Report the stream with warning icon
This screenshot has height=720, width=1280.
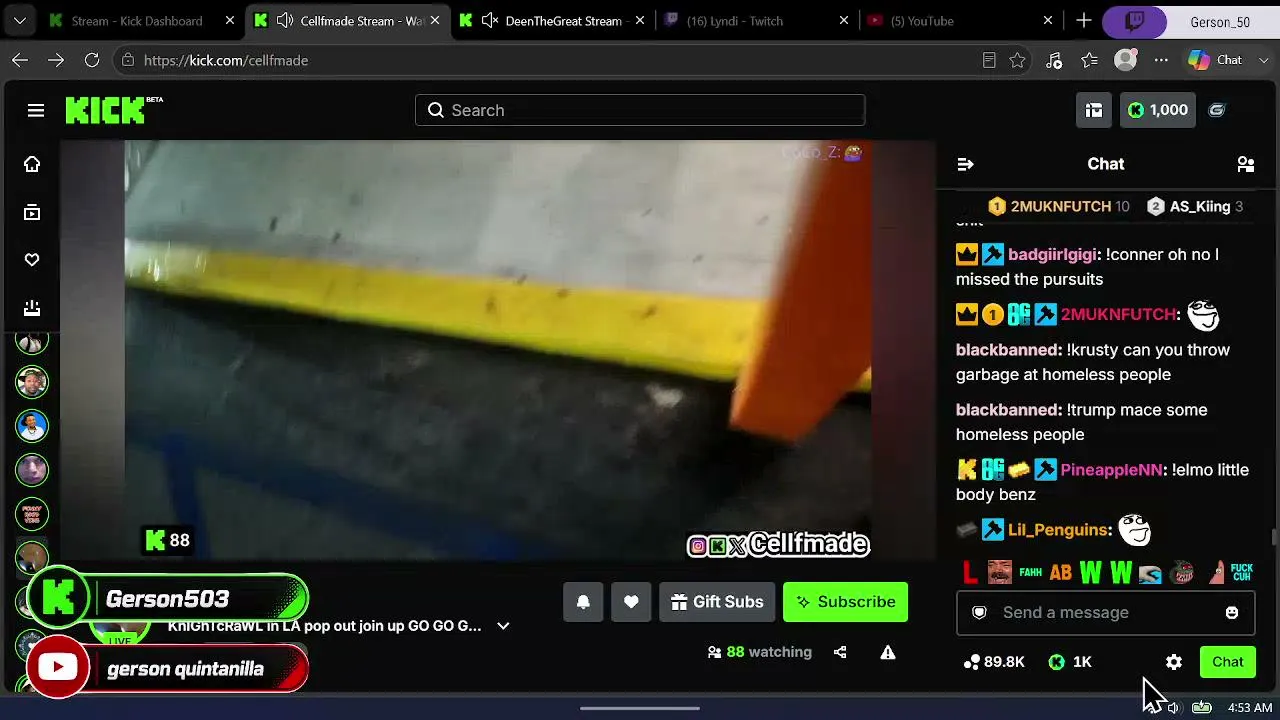(887, 652)
